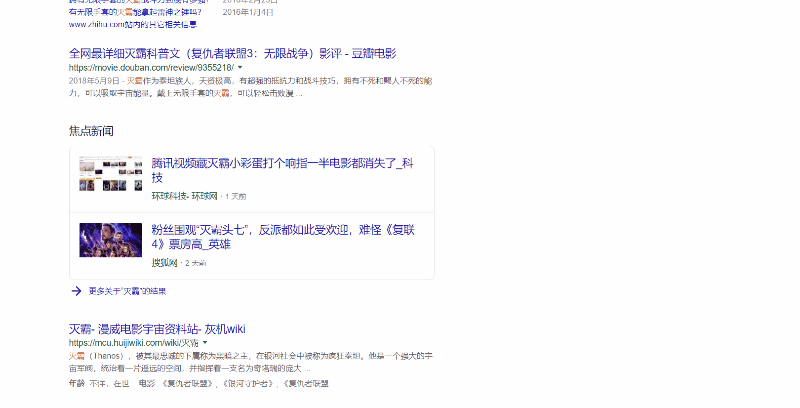Select the 1 天前 timestamp in news
Viewport: 800px width, 408px height.
click(236, 196)
